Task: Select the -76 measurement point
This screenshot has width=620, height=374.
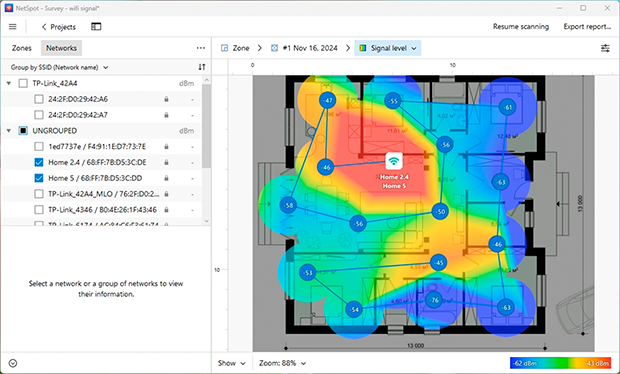Action: [x=434, y=300]
